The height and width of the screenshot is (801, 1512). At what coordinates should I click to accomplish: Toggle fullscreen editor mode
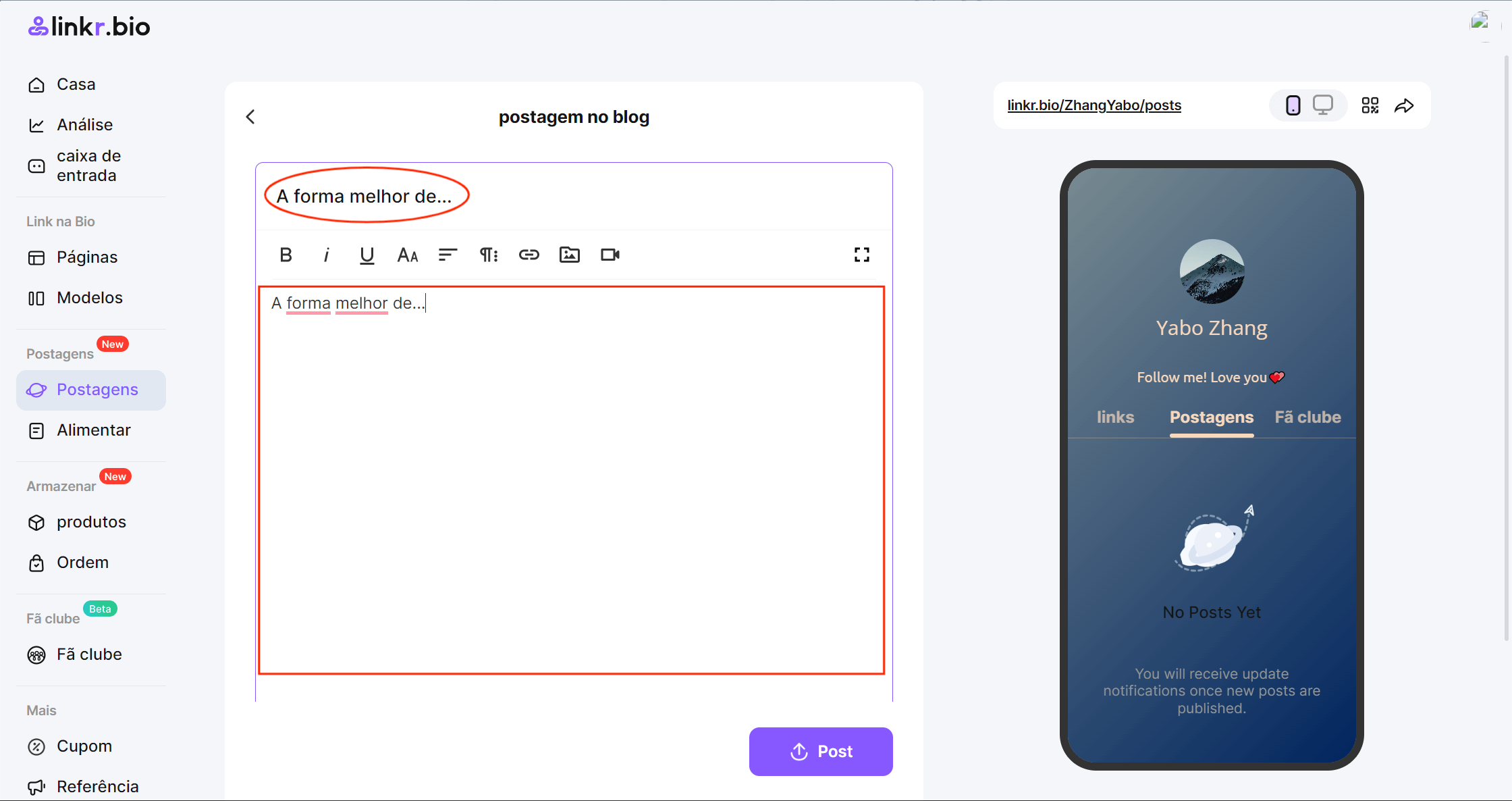pos(860,254)
